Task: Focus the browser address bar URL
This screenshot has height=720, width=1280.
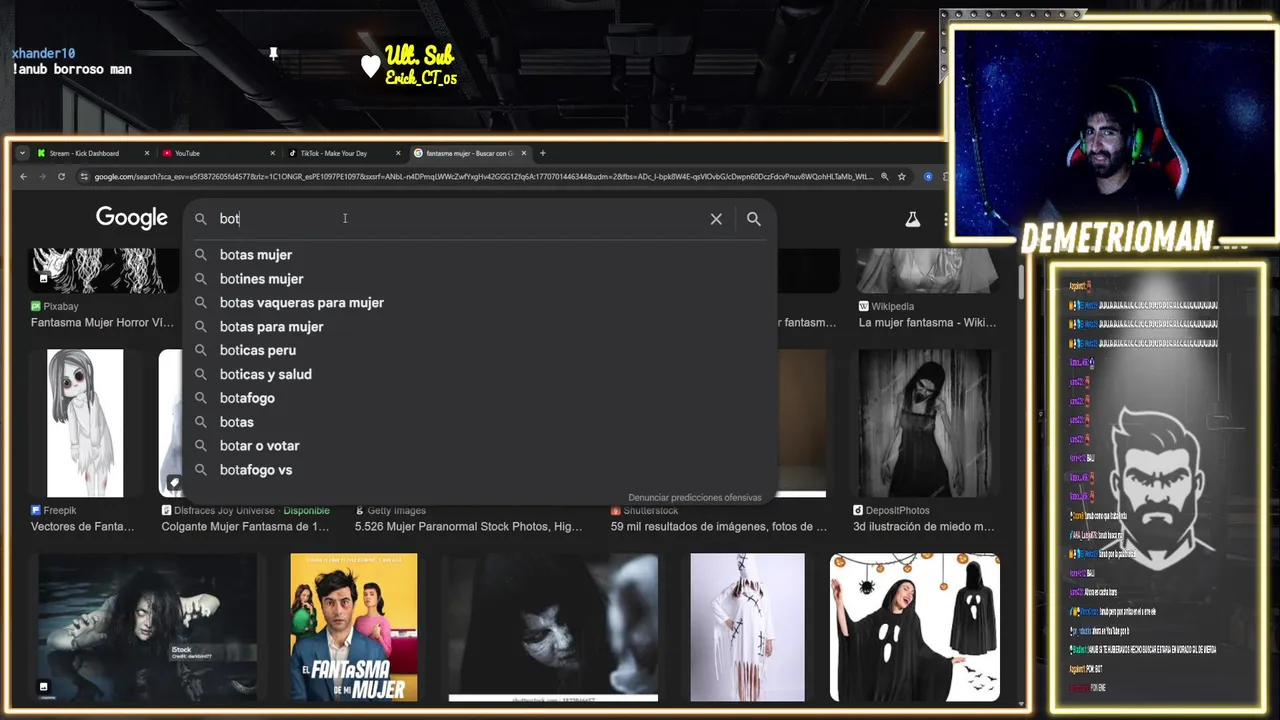Action: tap(484, 177)
